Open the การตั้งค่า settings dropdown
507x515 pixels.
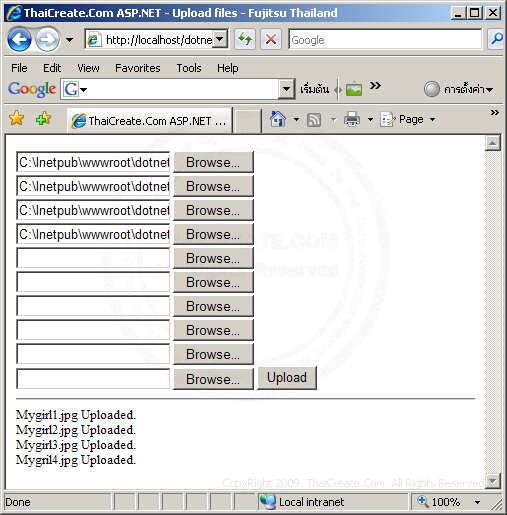click(468, 89)
